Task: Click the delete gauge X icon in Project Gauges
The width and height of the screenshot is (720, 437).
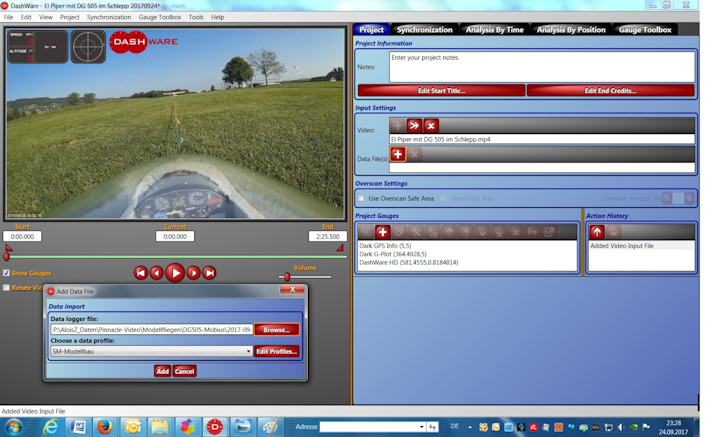Action: click(516, 232)
